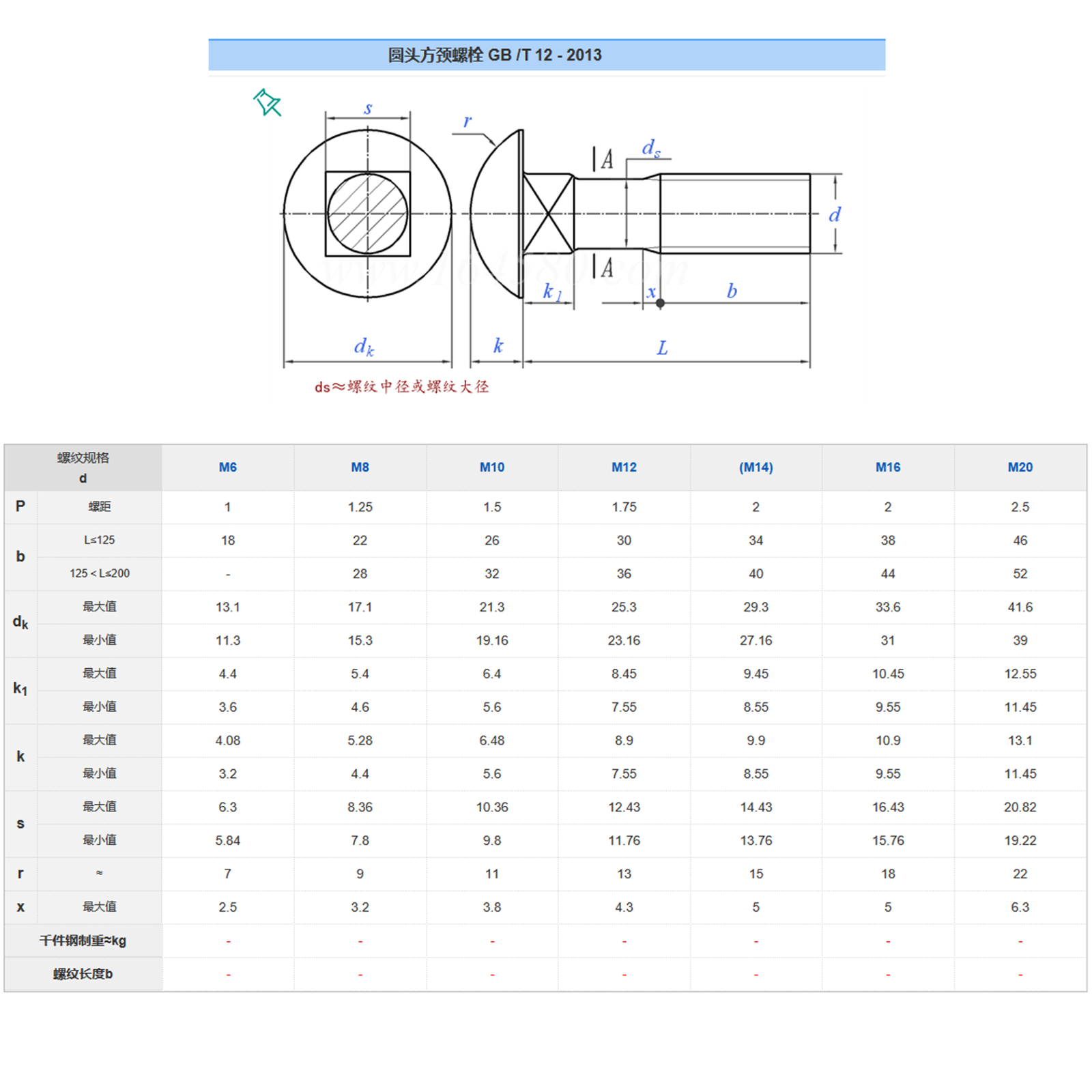Click the value 17.1 in the M8 column
Viewport: 1092px width, 1092px height.
coord(360,607)
